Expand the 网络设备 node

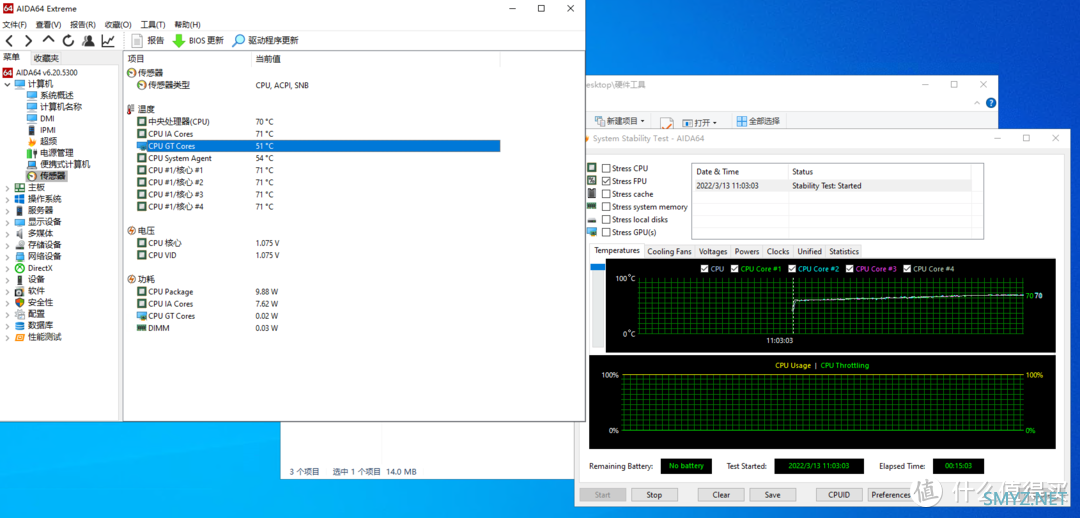(7, 256)
